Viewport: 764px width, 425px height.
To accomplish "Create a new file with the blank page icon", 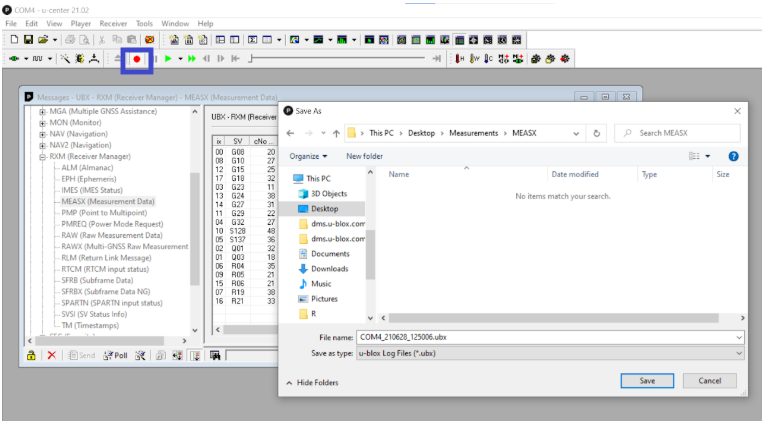I will pos(14,39).
